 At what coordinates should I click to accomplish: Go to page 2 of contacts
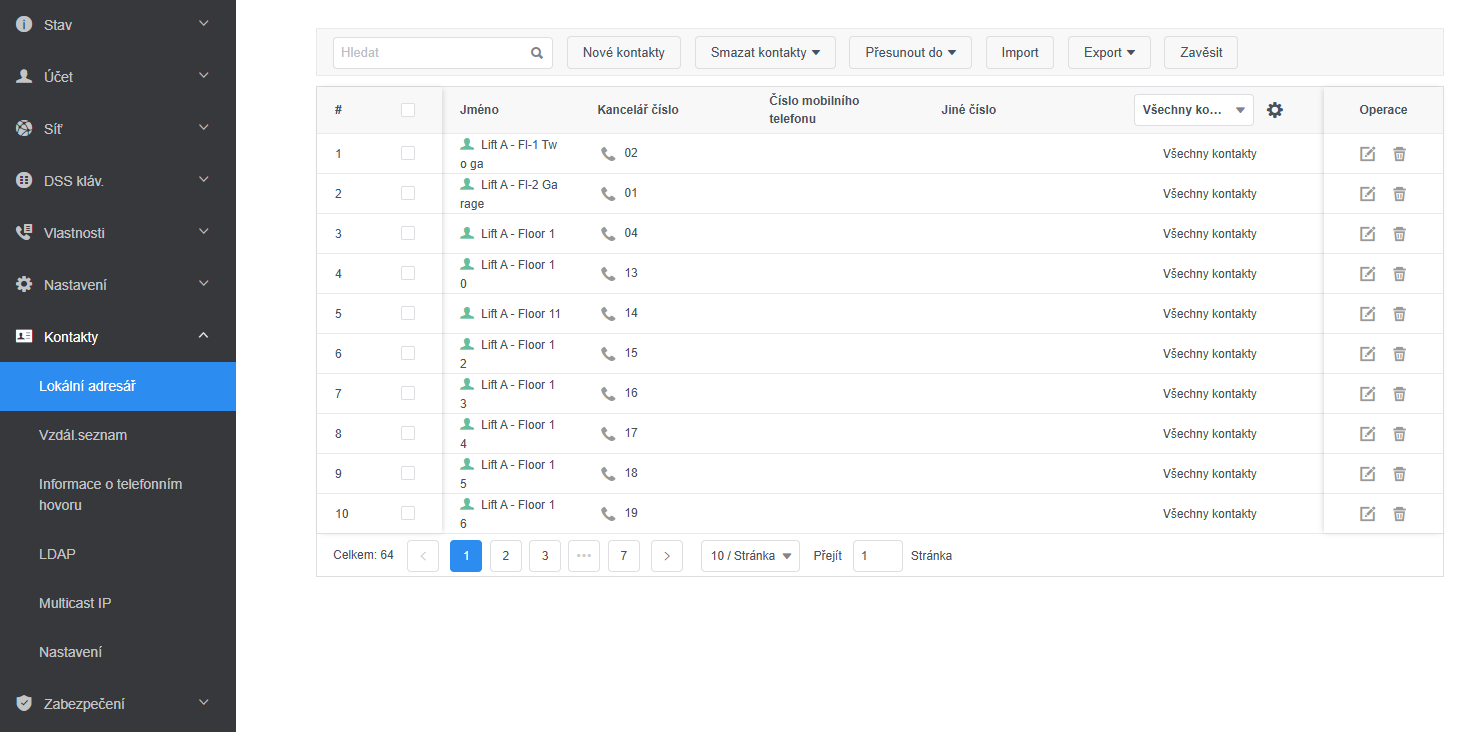(x=506, y=556)
